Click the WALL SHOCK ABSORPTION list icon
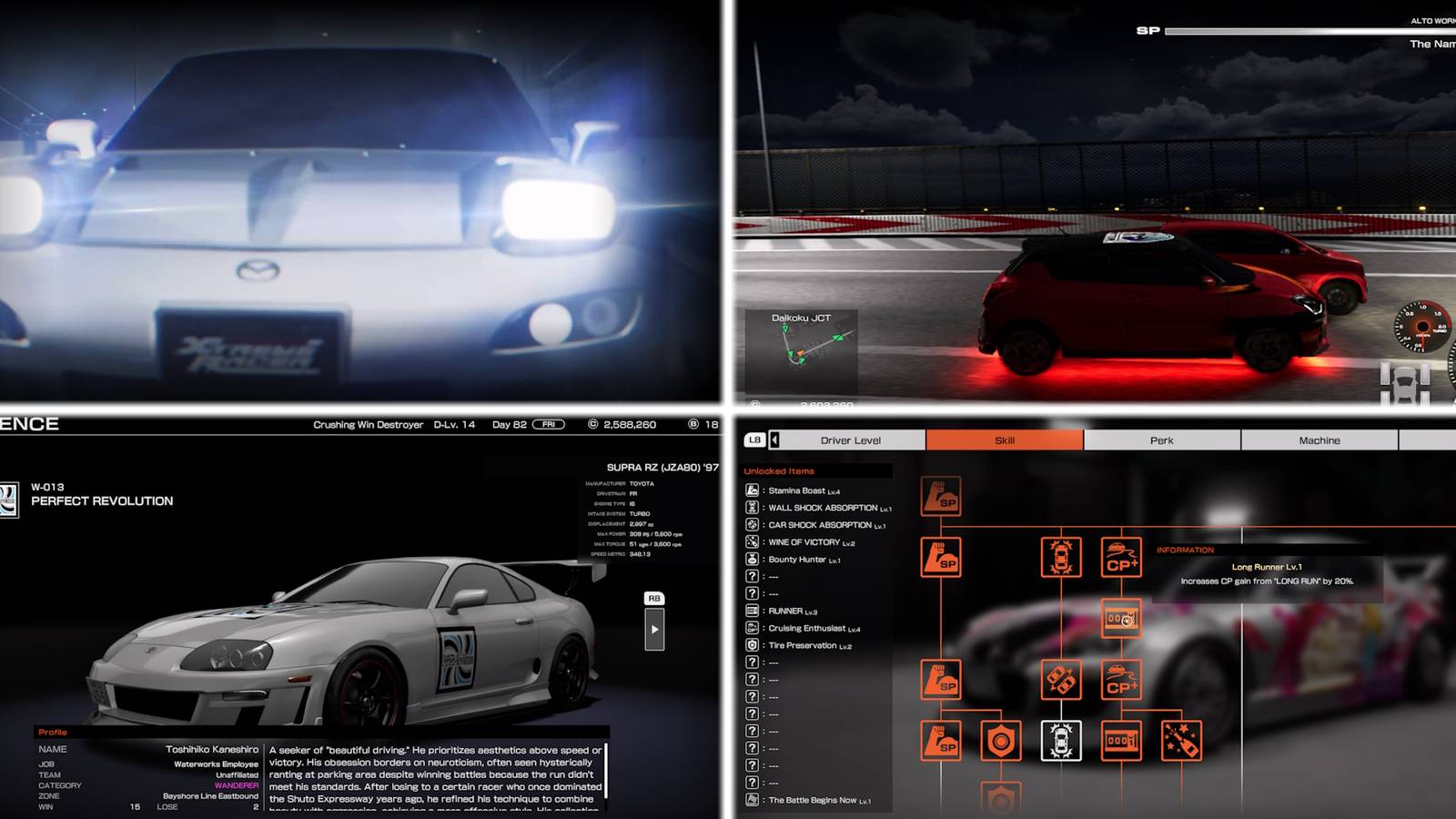The width and height of the screenshot is (1456, 819). 752,508
